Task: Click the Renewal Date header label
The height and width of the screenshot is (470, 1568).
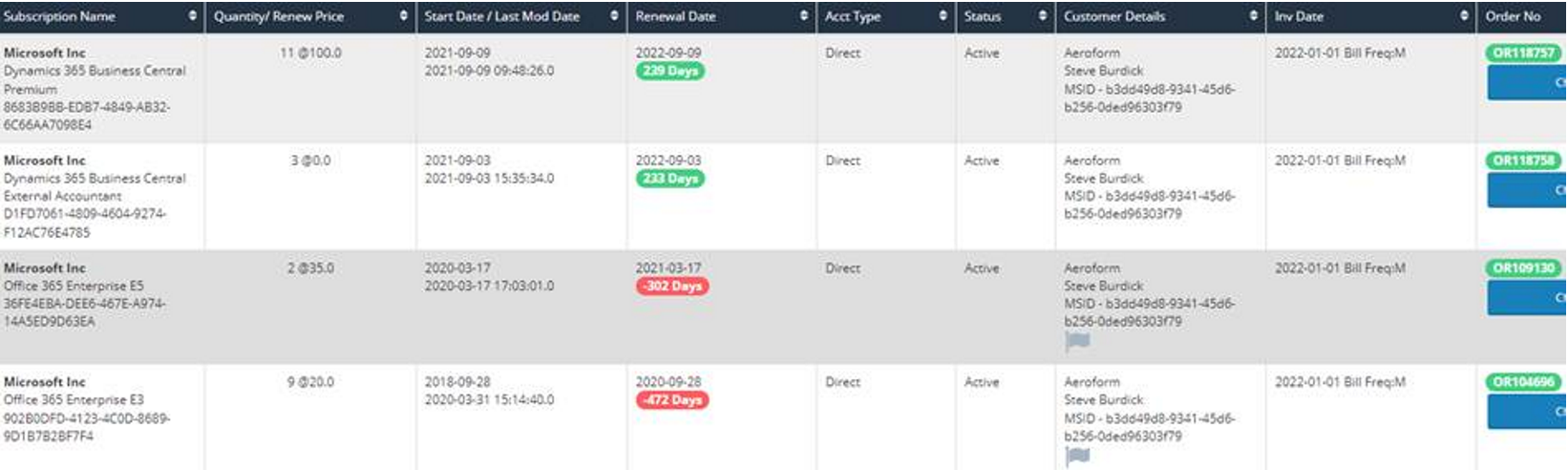Action: [675, 16]
